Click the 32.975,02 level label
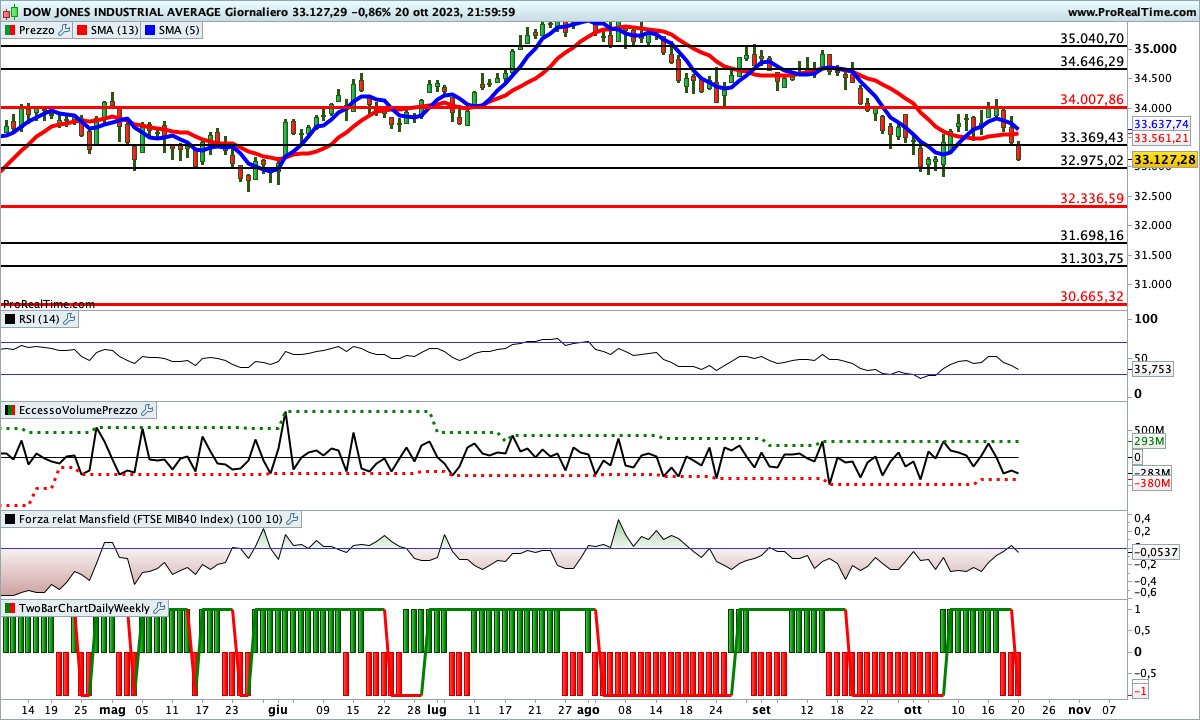 click(x=1092, y=159)
